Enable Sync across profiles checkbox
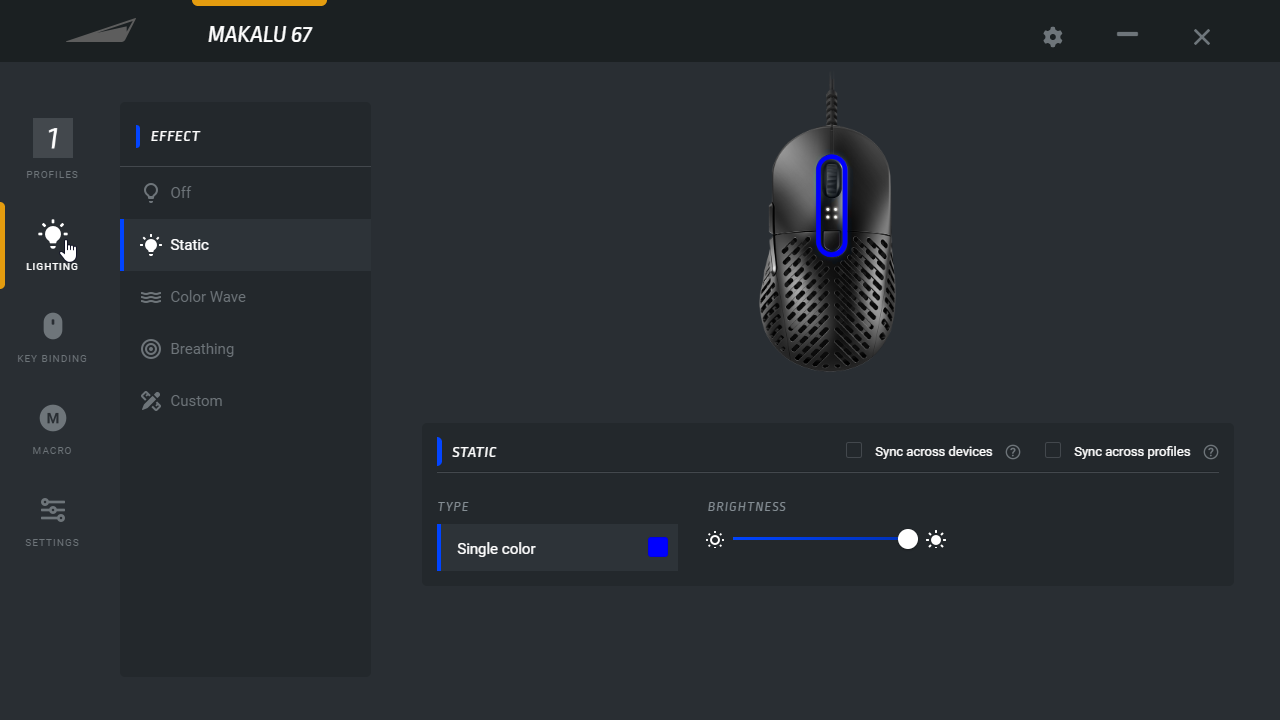Screen dimensions: 1280x720 coord(1053,450)
